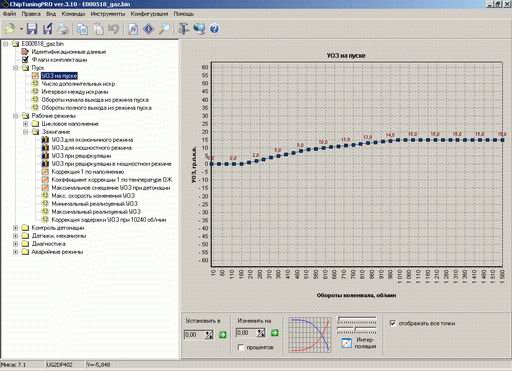Click the Изменить на value field
This screenshot has width=512, height=371.
(x=246, y=333)
